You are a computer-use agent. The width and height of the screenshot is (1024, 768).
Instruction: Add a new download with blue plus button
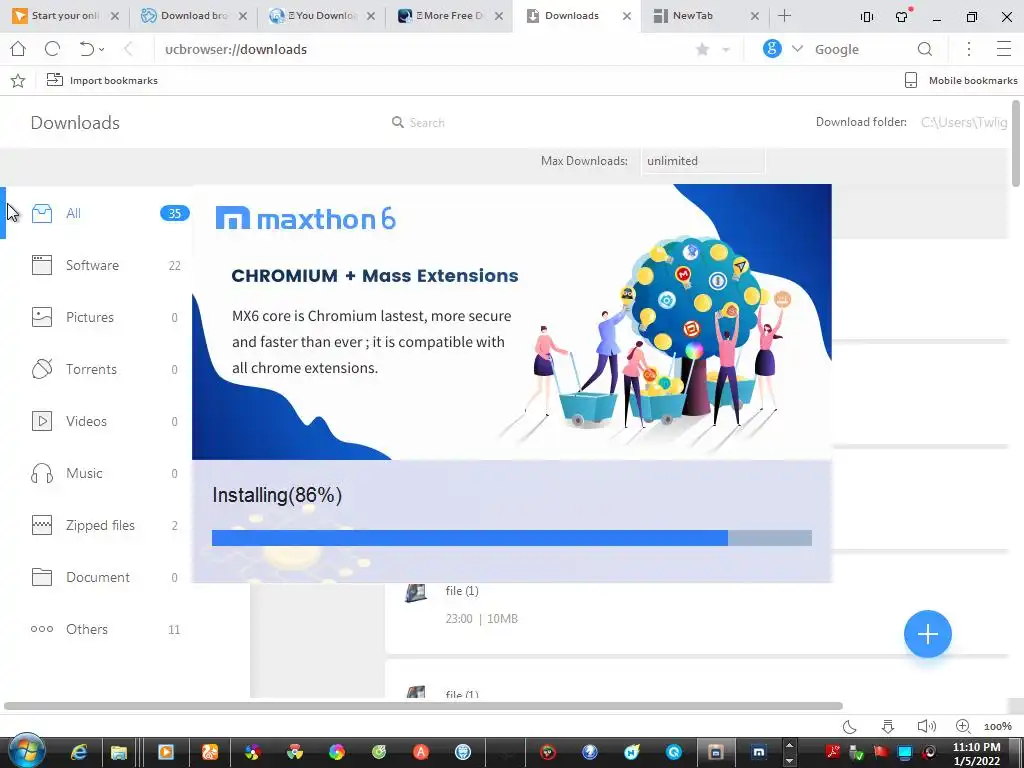click(x=927, y=634)
